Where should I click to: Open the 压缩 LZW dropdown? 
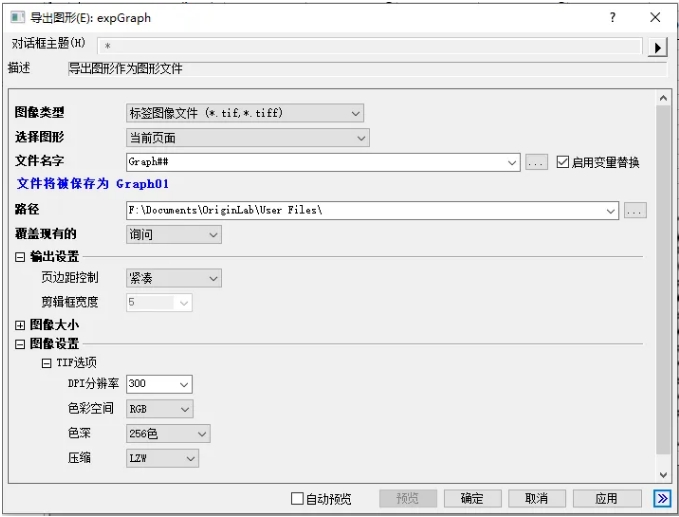[162, 459]
